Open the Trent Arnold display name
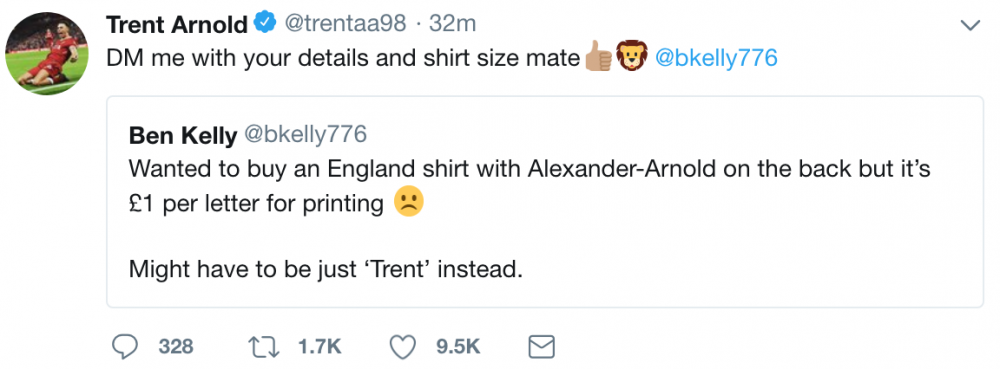The width and height of the screenshot is (1000, 369). pos(177,25)
